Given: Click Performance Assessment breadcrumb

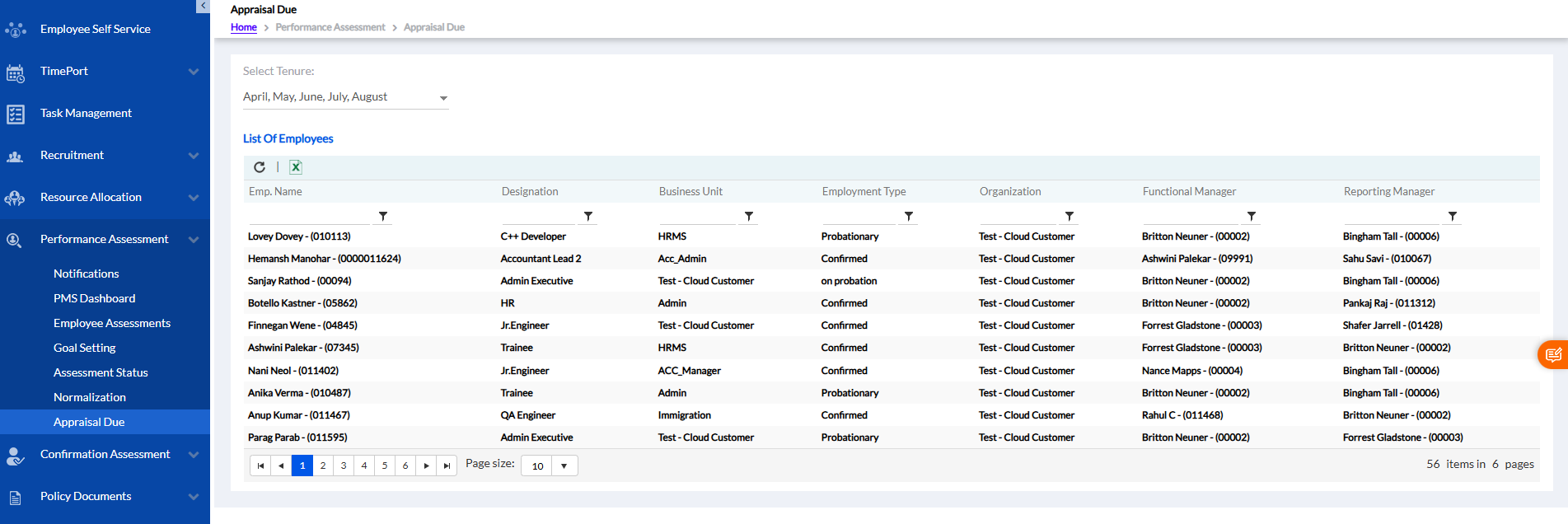Looking at the screenshot, I should click(x=330, y=27).
